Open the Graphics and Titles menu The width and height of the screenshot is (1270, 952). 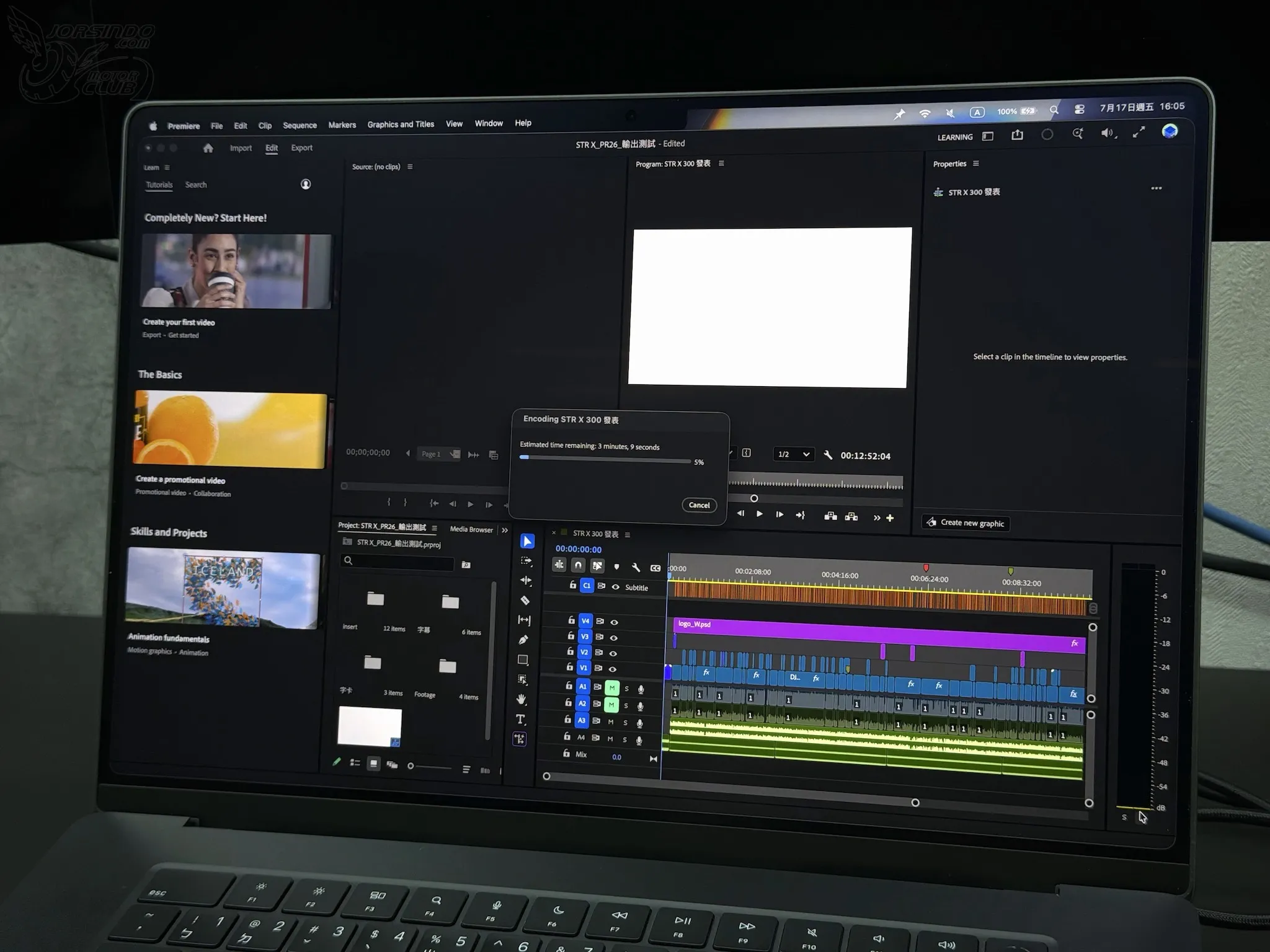pos(401,124)
